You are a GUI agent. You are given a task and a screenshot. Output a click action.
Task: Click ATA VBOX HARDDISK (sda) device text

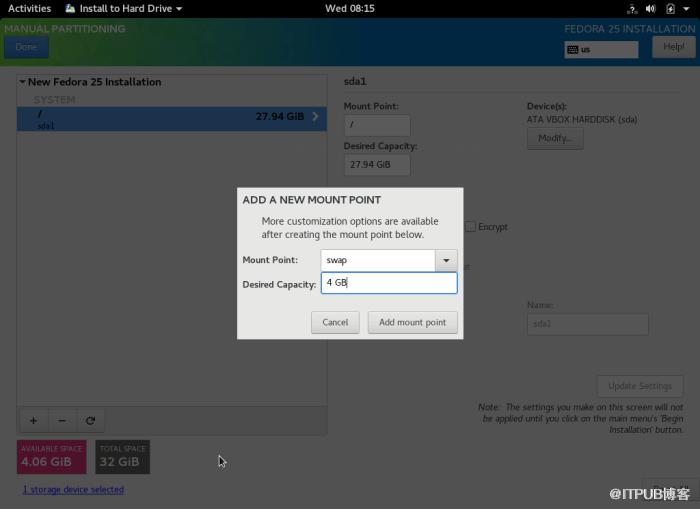click(582, 120)
